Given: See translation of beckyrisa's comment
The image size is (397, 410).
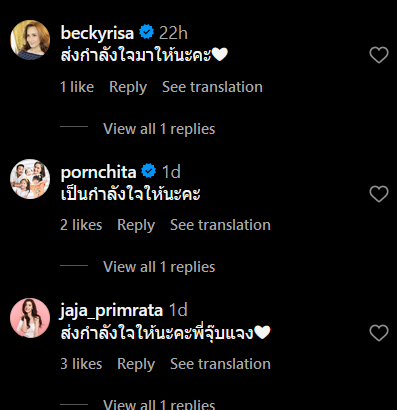Looking at the screenshot, I should tap(212, 87).
